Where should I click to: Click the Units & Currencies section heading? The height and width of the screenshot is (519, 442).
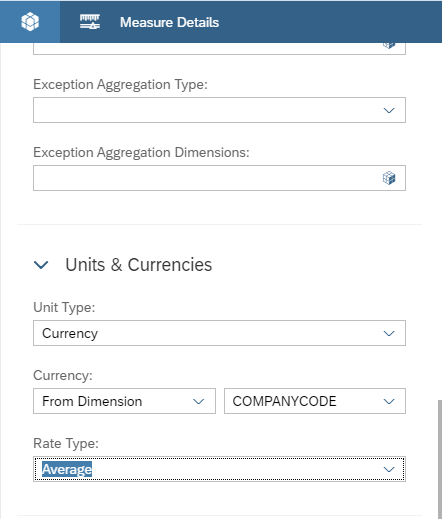tap(139, 265)
